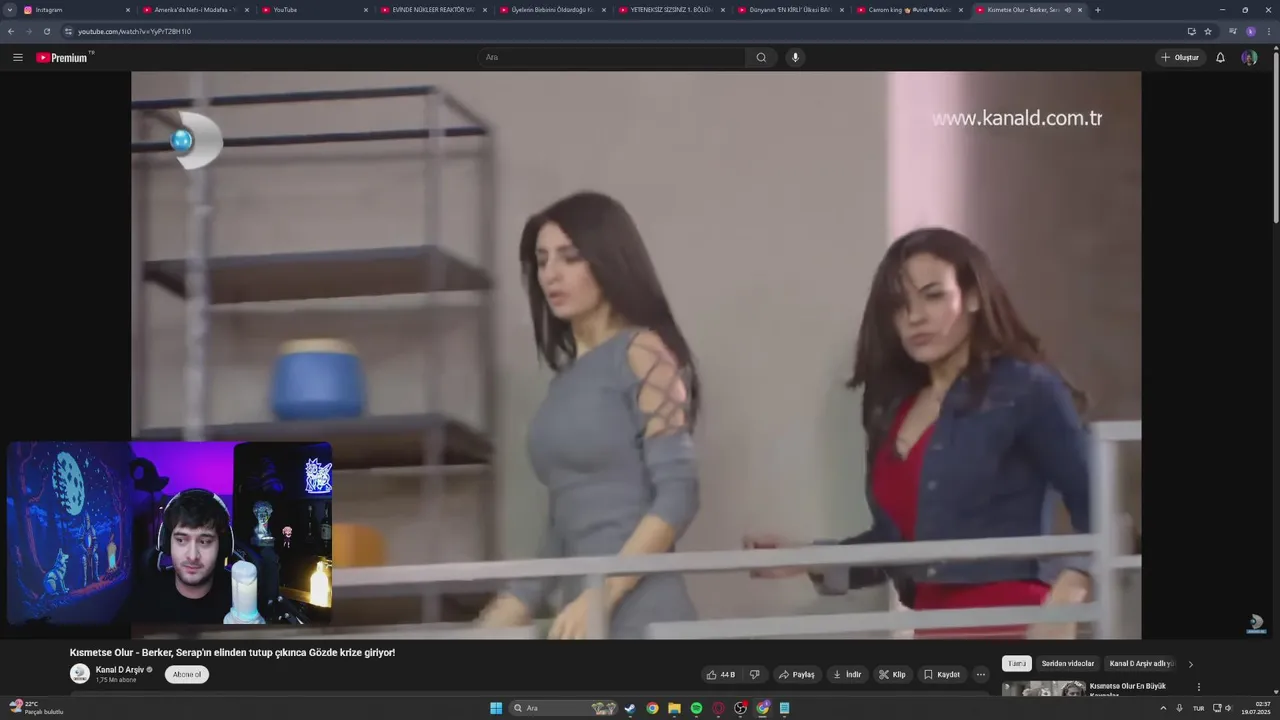Open the Kanal D Arşiv channel avatar

[80, 674]
